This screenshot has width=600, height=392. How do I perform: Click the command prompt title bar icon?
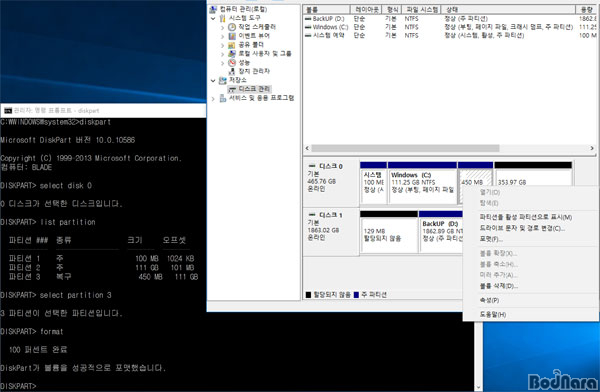[x=7, y=111]
